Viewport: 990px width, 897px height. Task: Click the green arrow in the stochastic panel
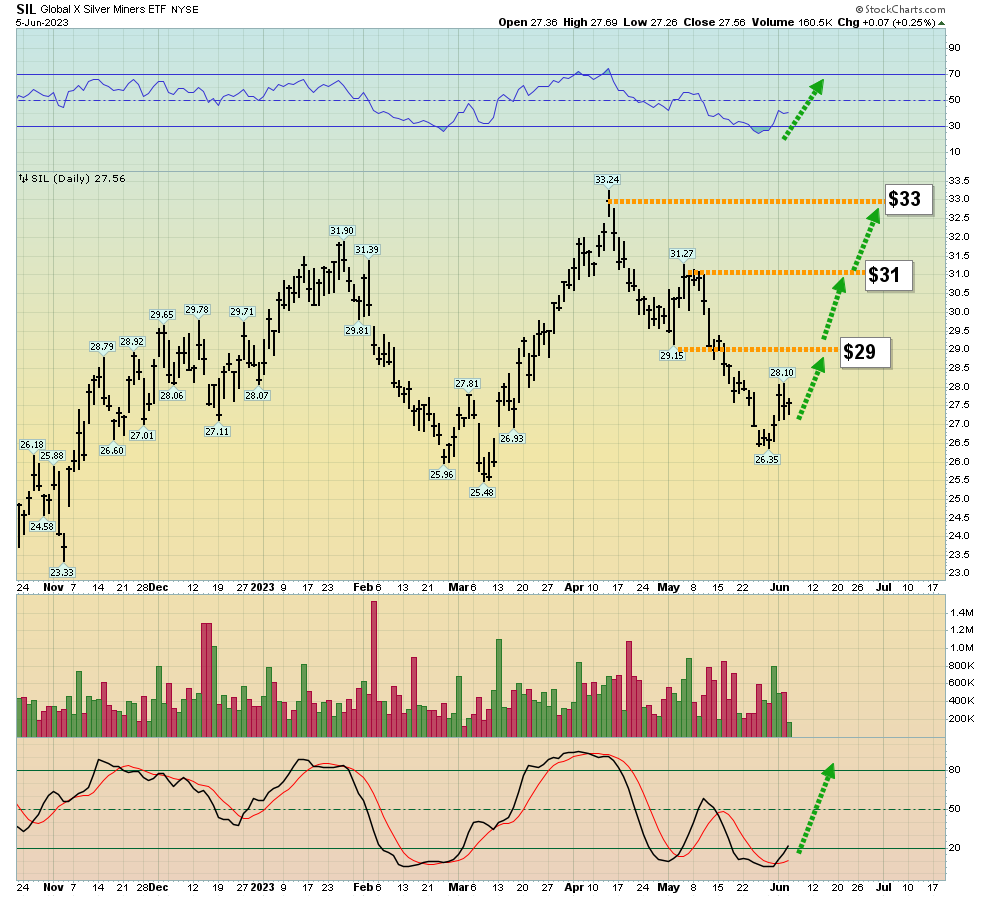(x=814, y=809)
